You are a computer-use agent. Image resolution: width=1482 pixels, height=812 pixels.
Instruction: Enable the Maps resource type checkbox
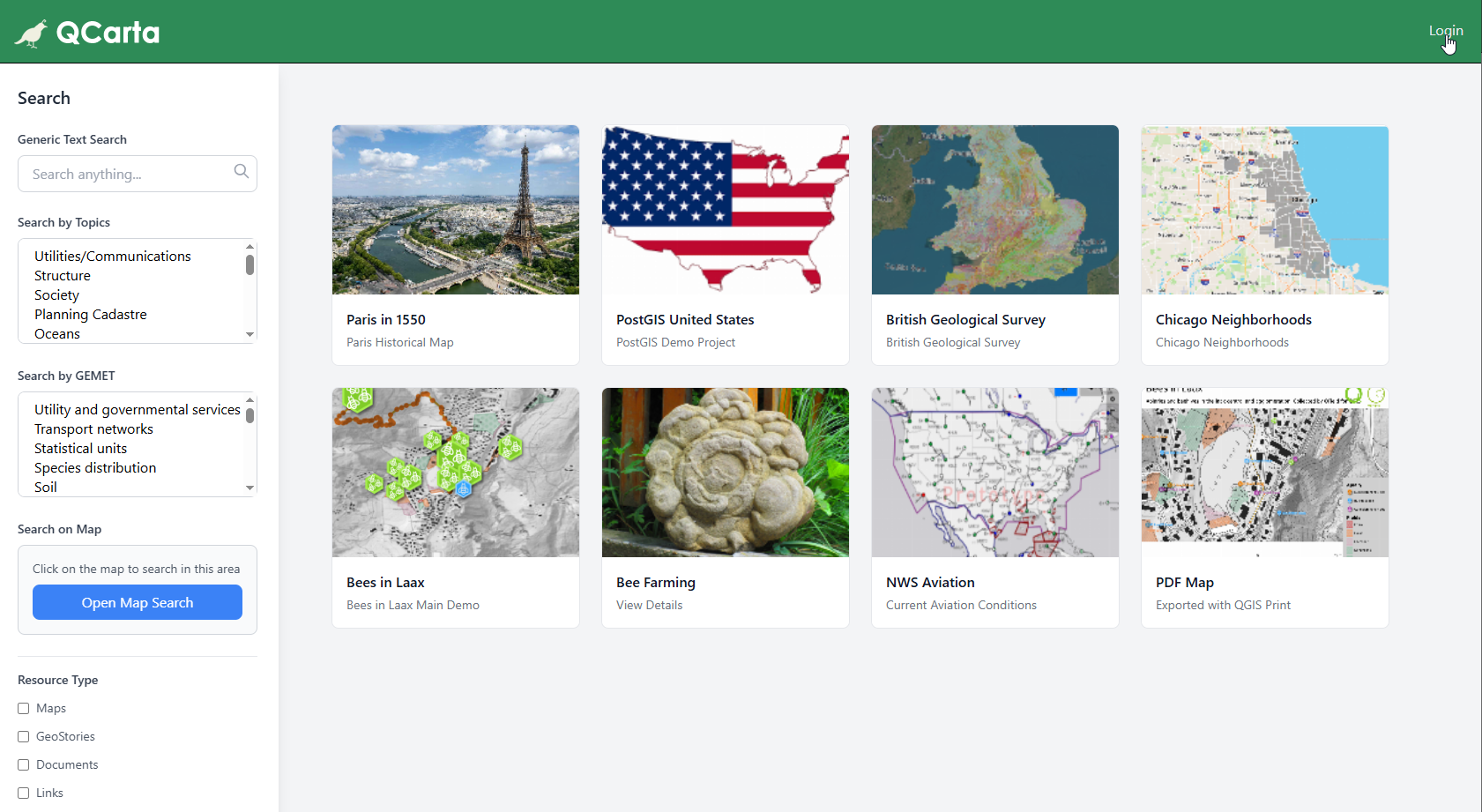24,708
